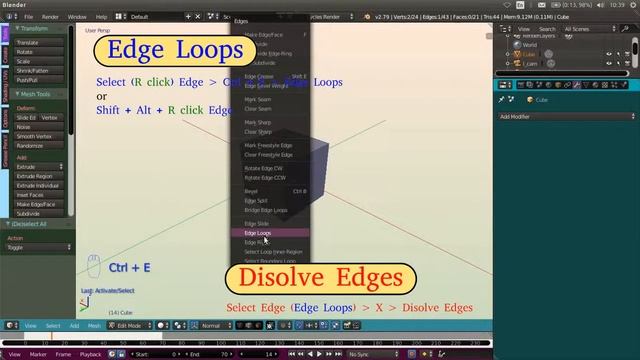640x360 pixels.
Task: Delete screen layout with X icon
Action: coord(198,16)
